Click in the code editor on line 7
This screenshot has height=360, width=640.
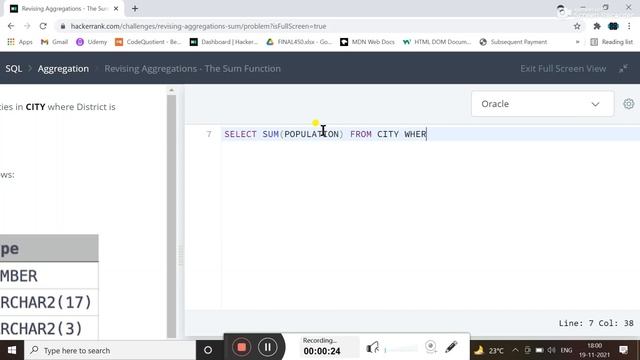pyautogui.click(x=431, y=134)
